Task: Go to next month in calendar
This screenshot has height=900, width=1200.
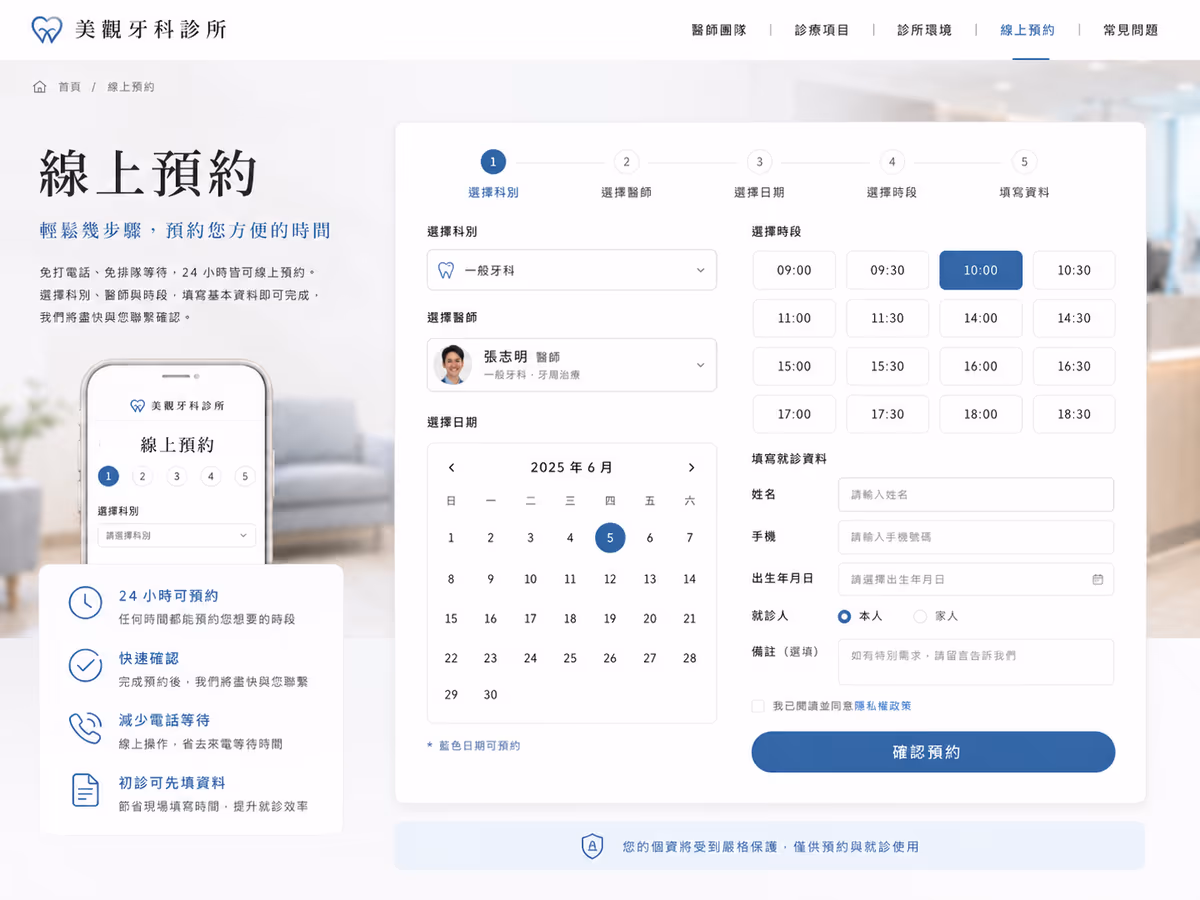Action: (x=691, y=468)
